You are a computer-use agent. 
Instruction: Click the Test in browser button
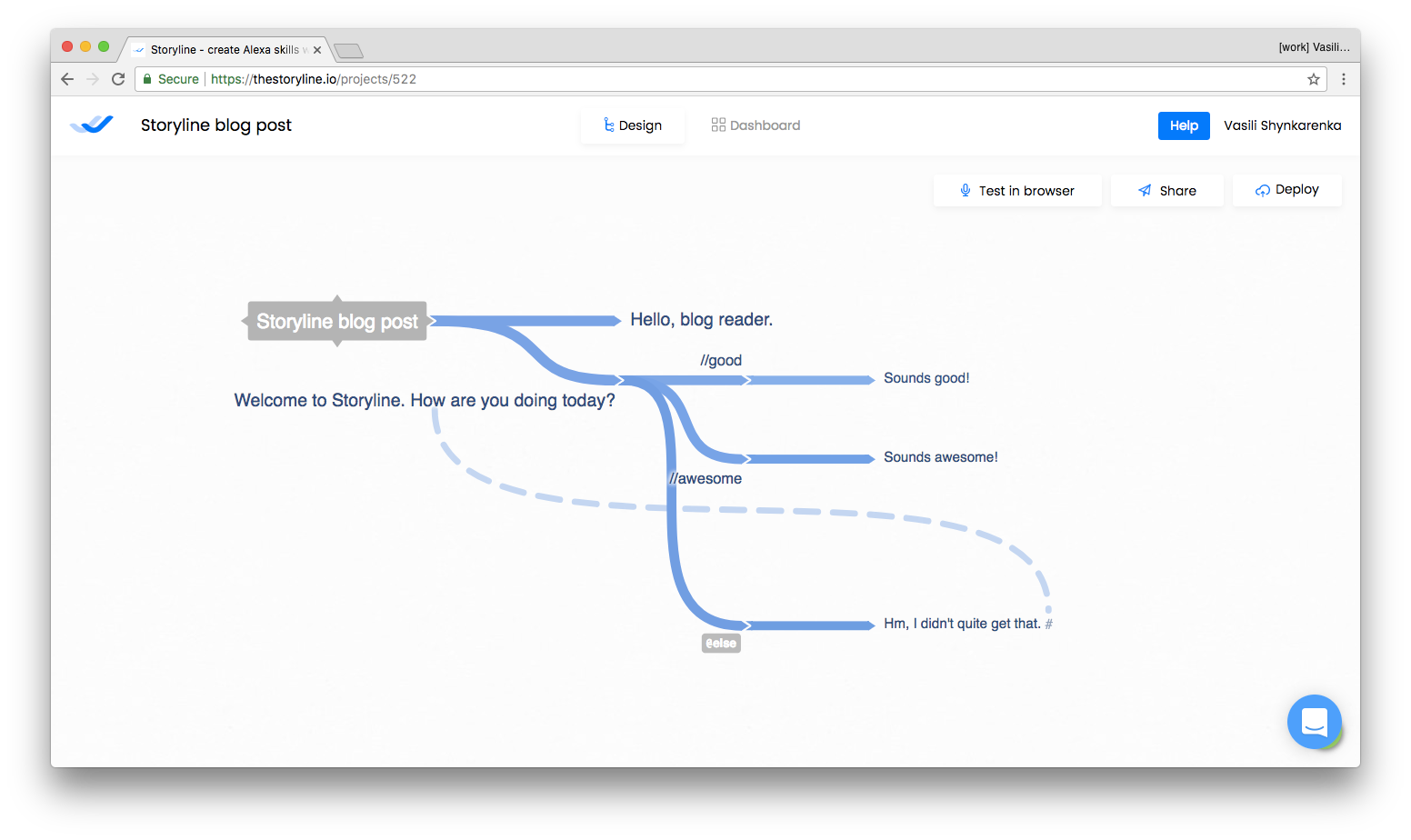[1017, 190]
